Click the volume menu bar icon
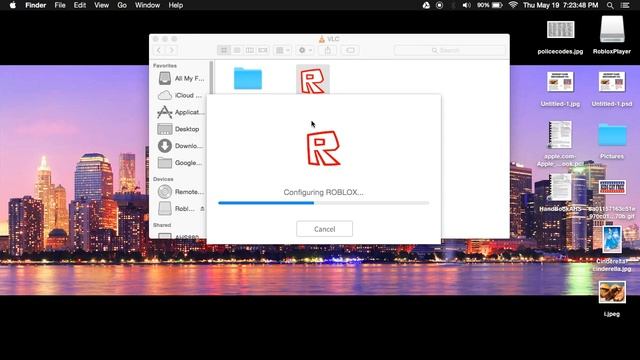 pos(466,5)
